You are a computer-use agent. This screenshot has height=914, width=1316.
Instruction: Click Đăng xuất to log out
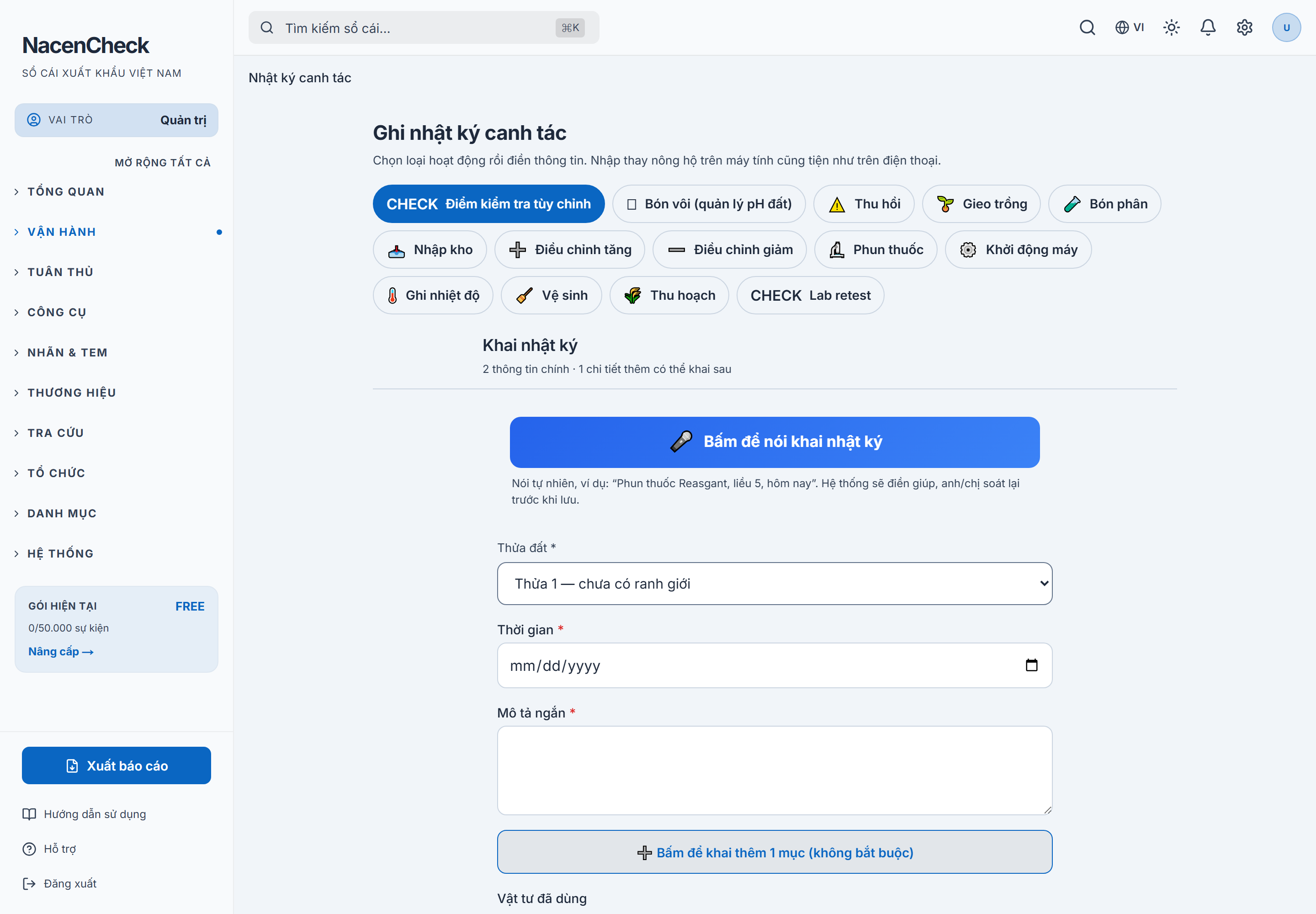[59, 884]
